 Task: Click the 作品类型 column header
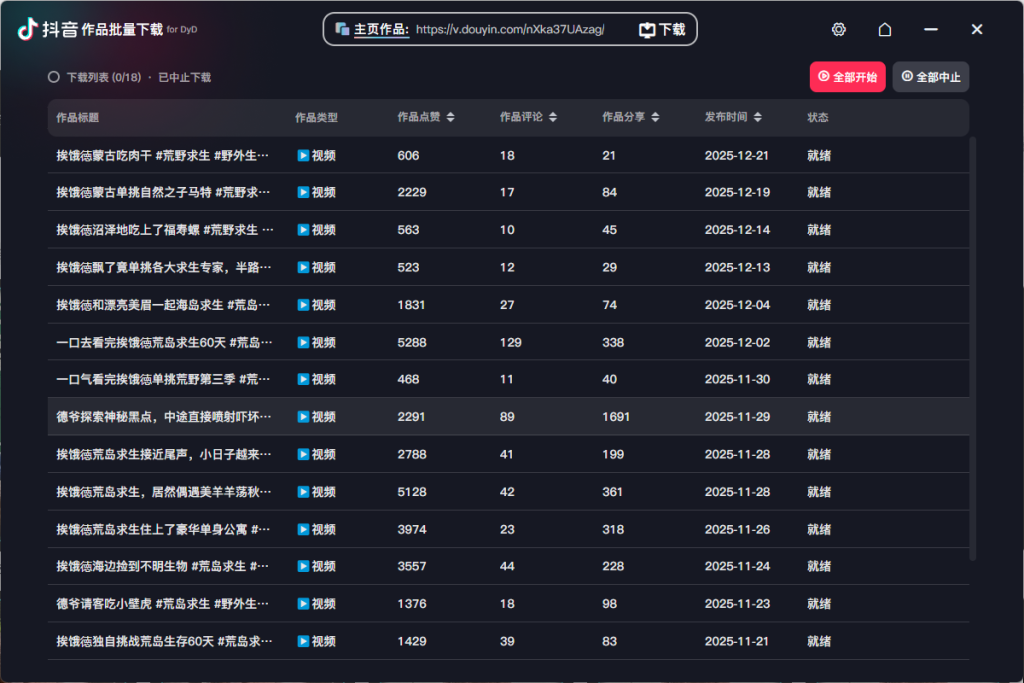[316, 118]
